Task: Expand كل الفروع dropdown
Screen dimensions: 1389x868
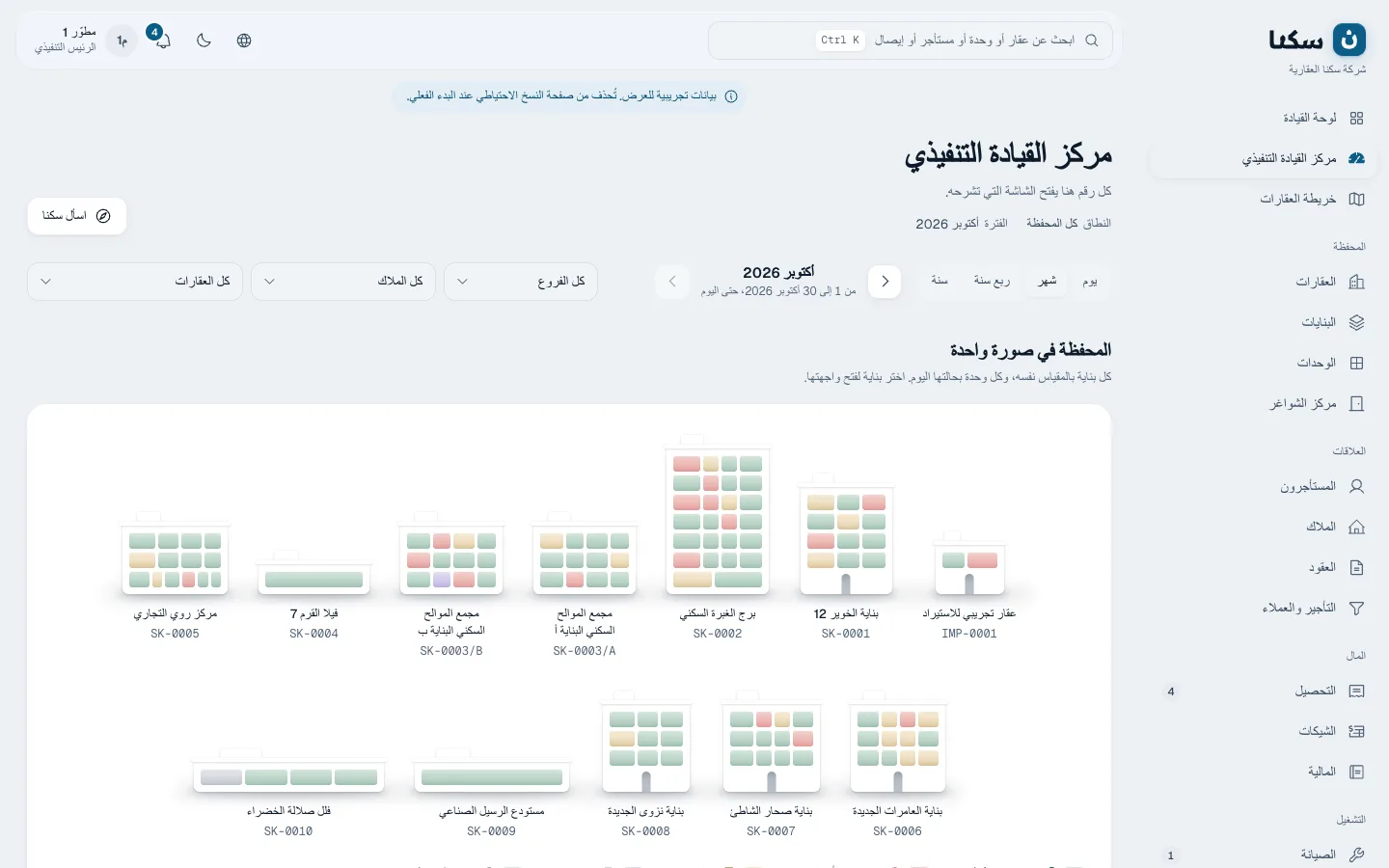Action: point(521,282)
